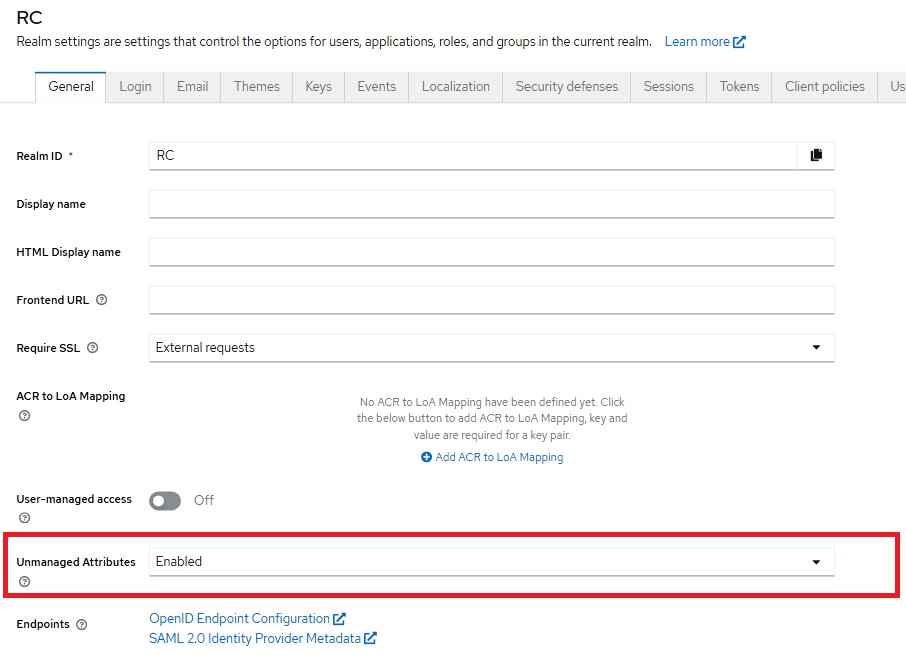Switch to the Login tab
The width and height of the screenshot is (906, 655).
(135, 86)
